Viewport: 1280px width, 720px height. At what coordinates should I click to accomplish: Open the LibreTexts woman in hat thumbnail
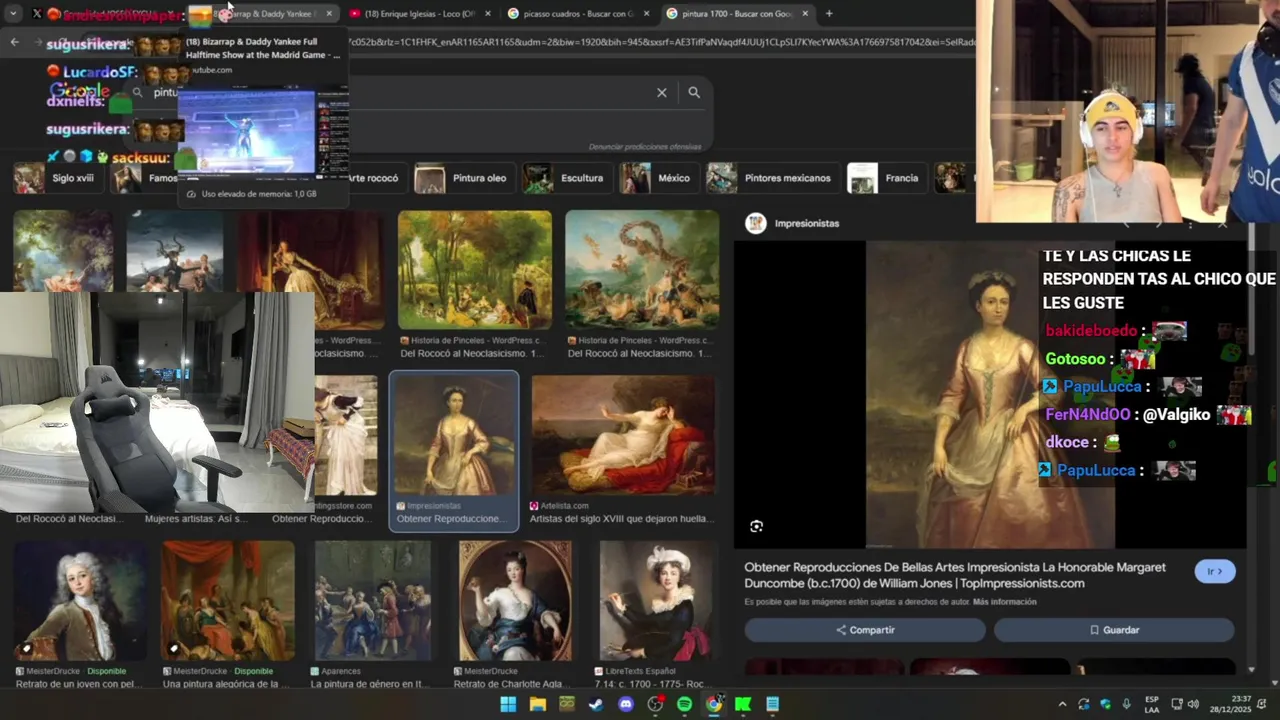point(656,601)
